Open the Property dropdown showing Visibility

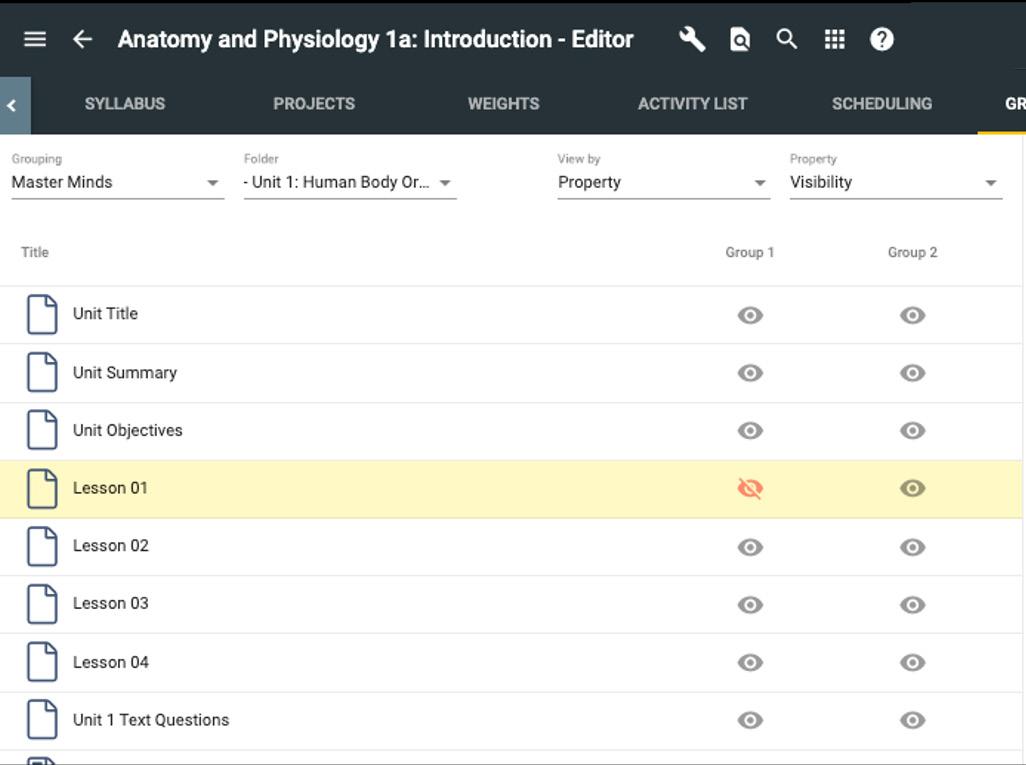[x=895, y=182]
